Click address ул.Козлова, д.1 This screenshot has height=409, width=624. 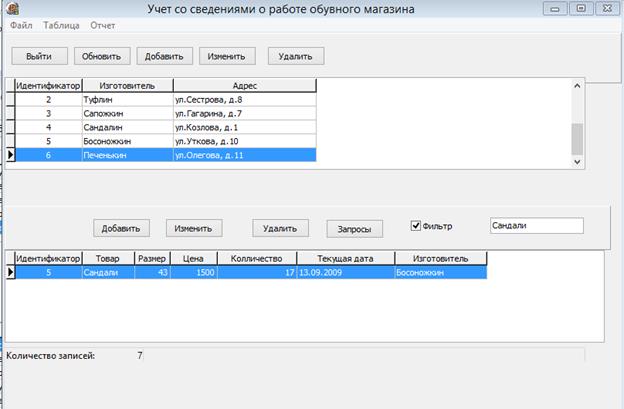[245, 127]
